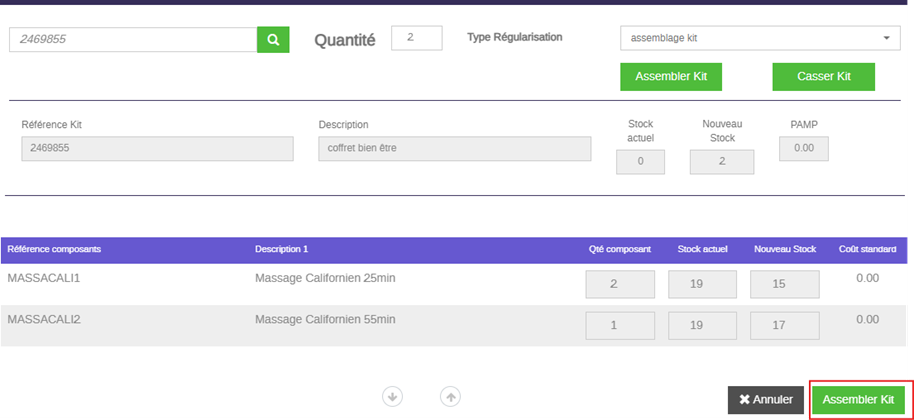The image size is (914, 420).
Task: Click the down arrow circle icon
Action: click(x=392, y=397)
